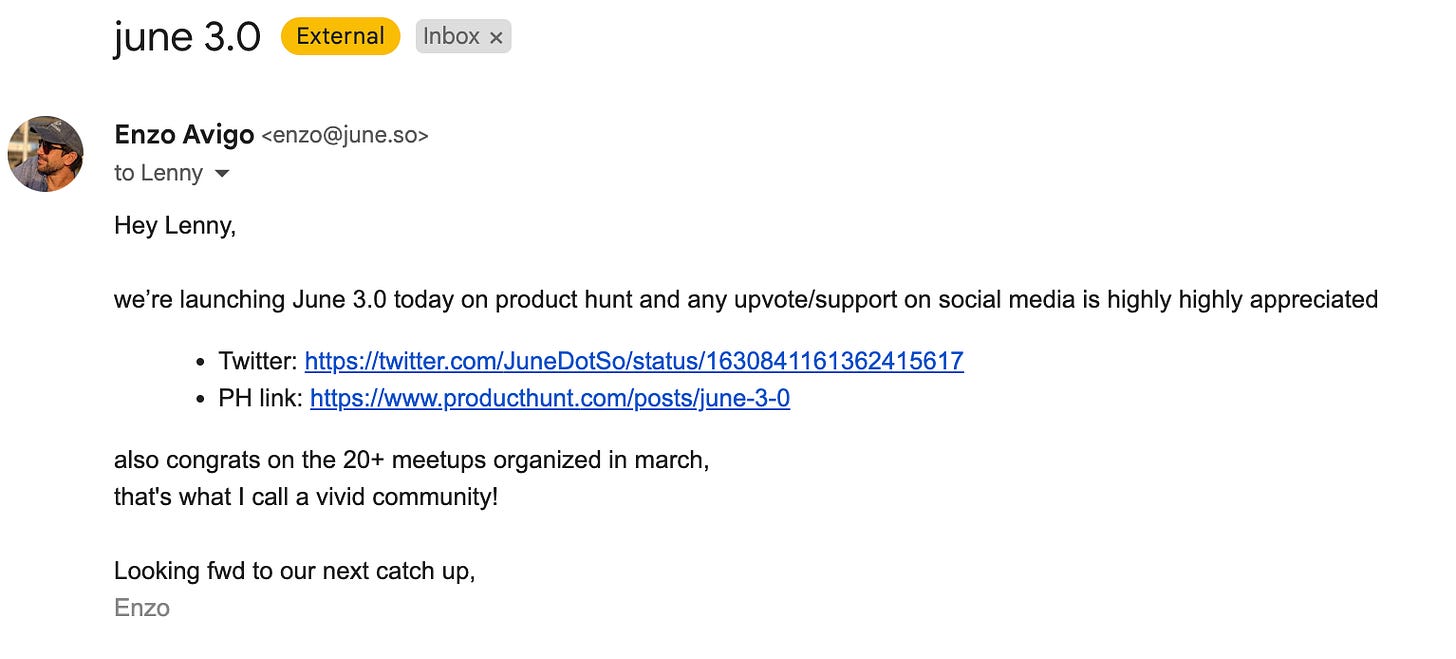Image resolution: width=1456 pixels, height=659 pixels.
Task: Click the "PH link:" bullet label
Action: point(261,399)
